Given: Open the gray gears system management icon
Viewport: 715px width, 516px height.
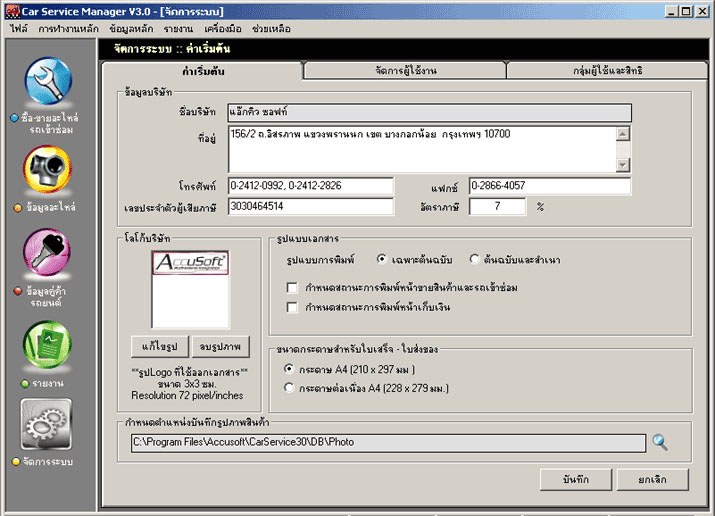Looking at the screenshot, I should [46, 424].
